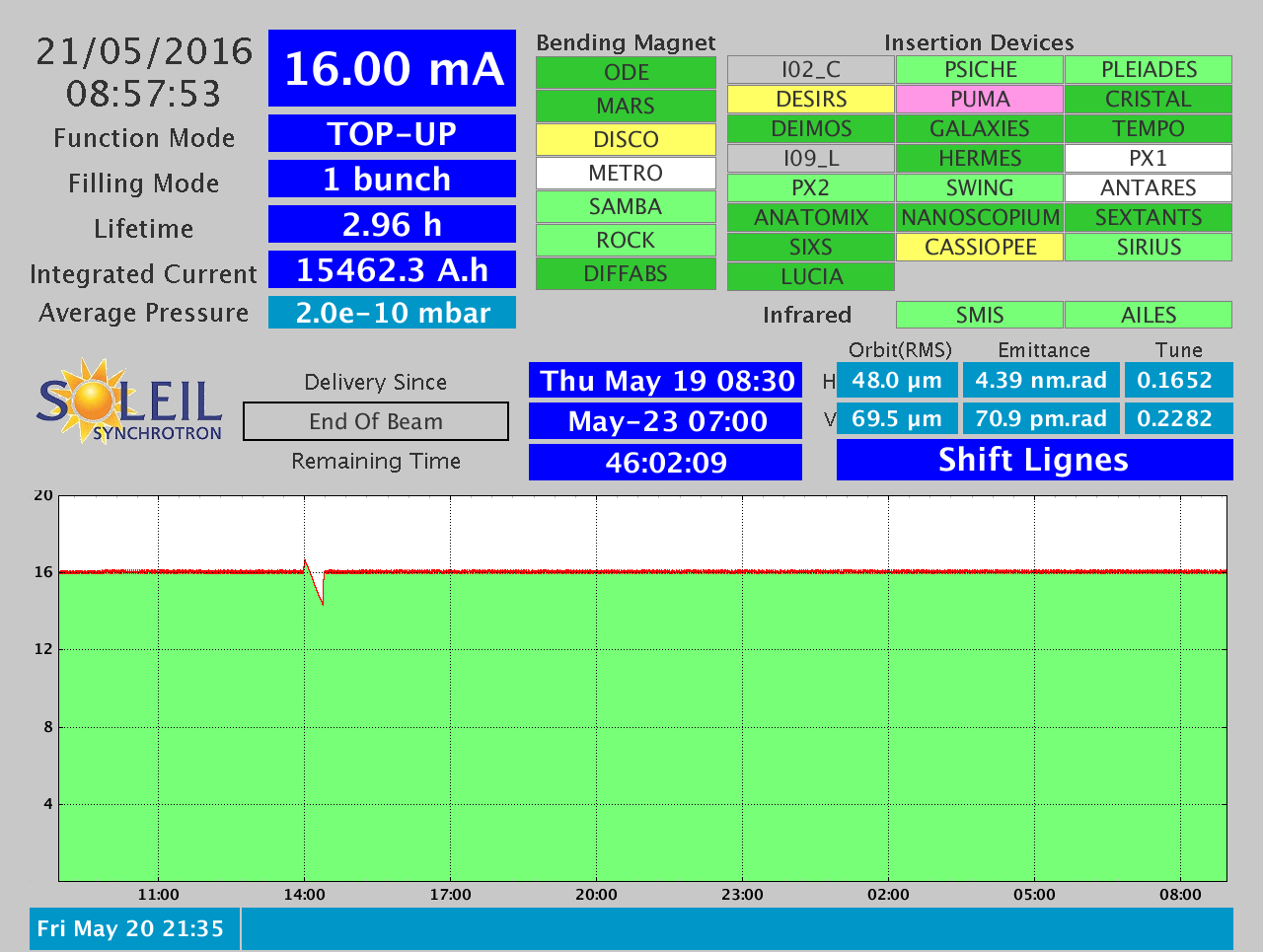Select the LUCIA beamline box
Screen dimensions: 1263x952
click(x=811, y=277)
